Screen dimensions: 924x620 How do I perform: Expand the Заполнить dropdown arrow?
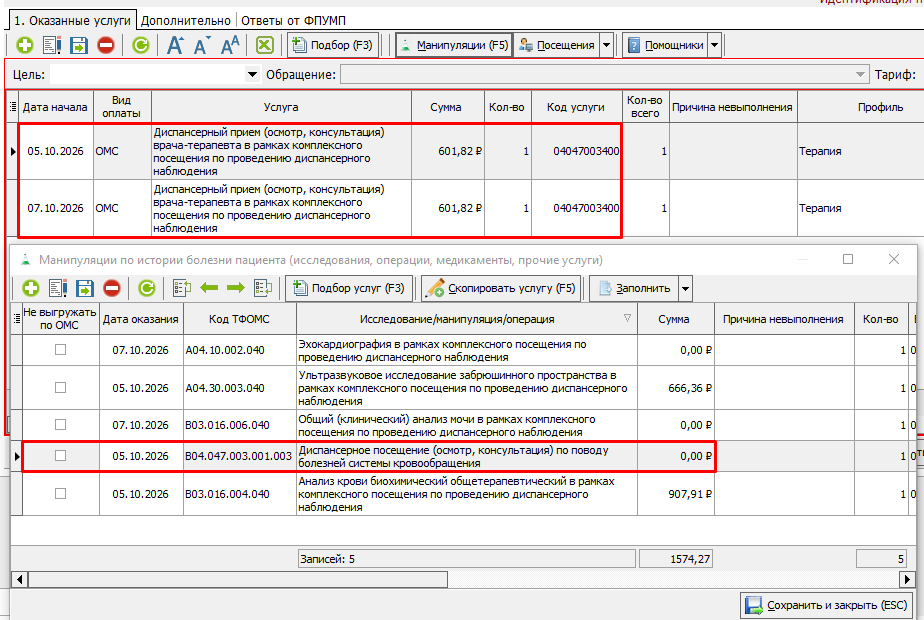[x=685, y=289]
